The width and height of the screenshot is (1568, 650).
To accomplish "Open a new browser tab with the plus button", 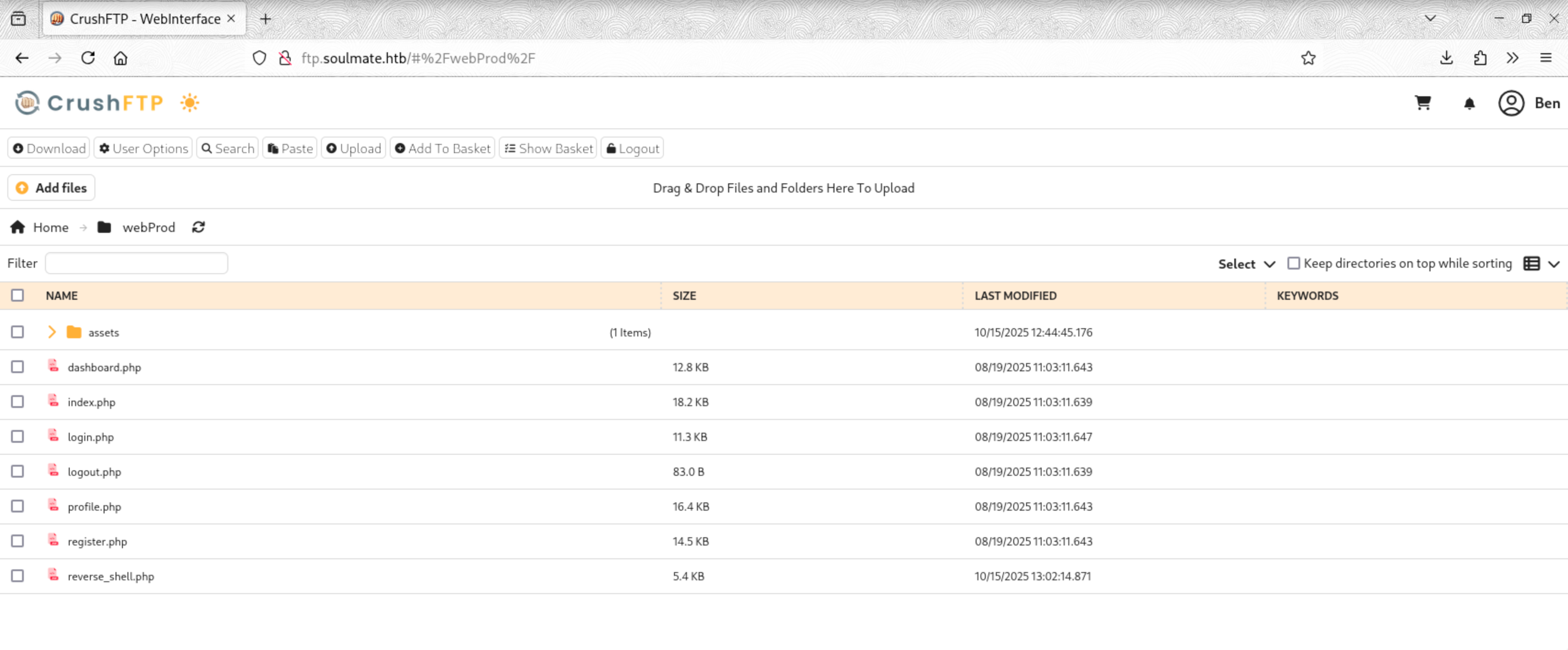I will click(x=265, y=19).
